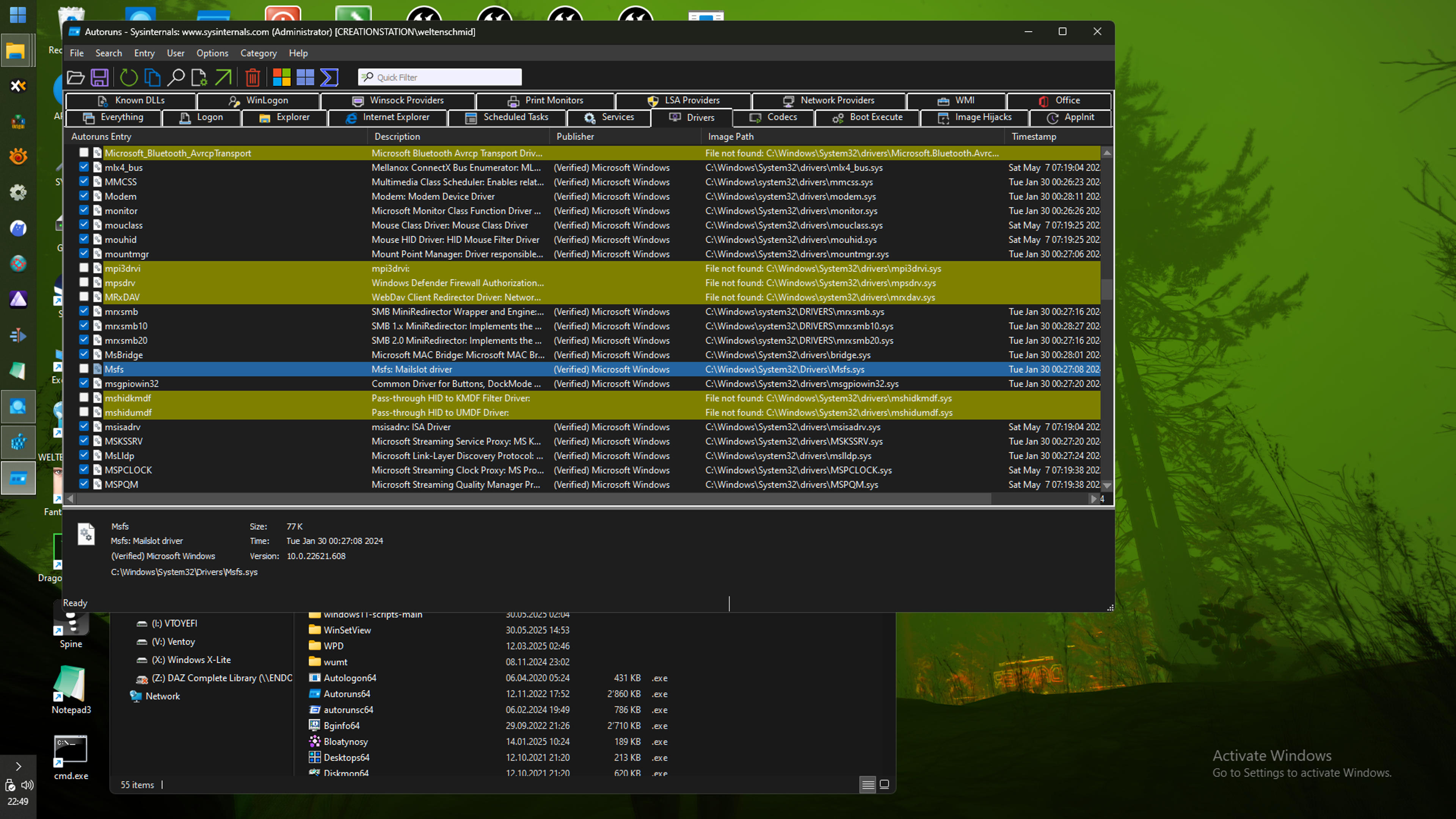Open the cmd.exe desktop shortcut

coord(71,758)
